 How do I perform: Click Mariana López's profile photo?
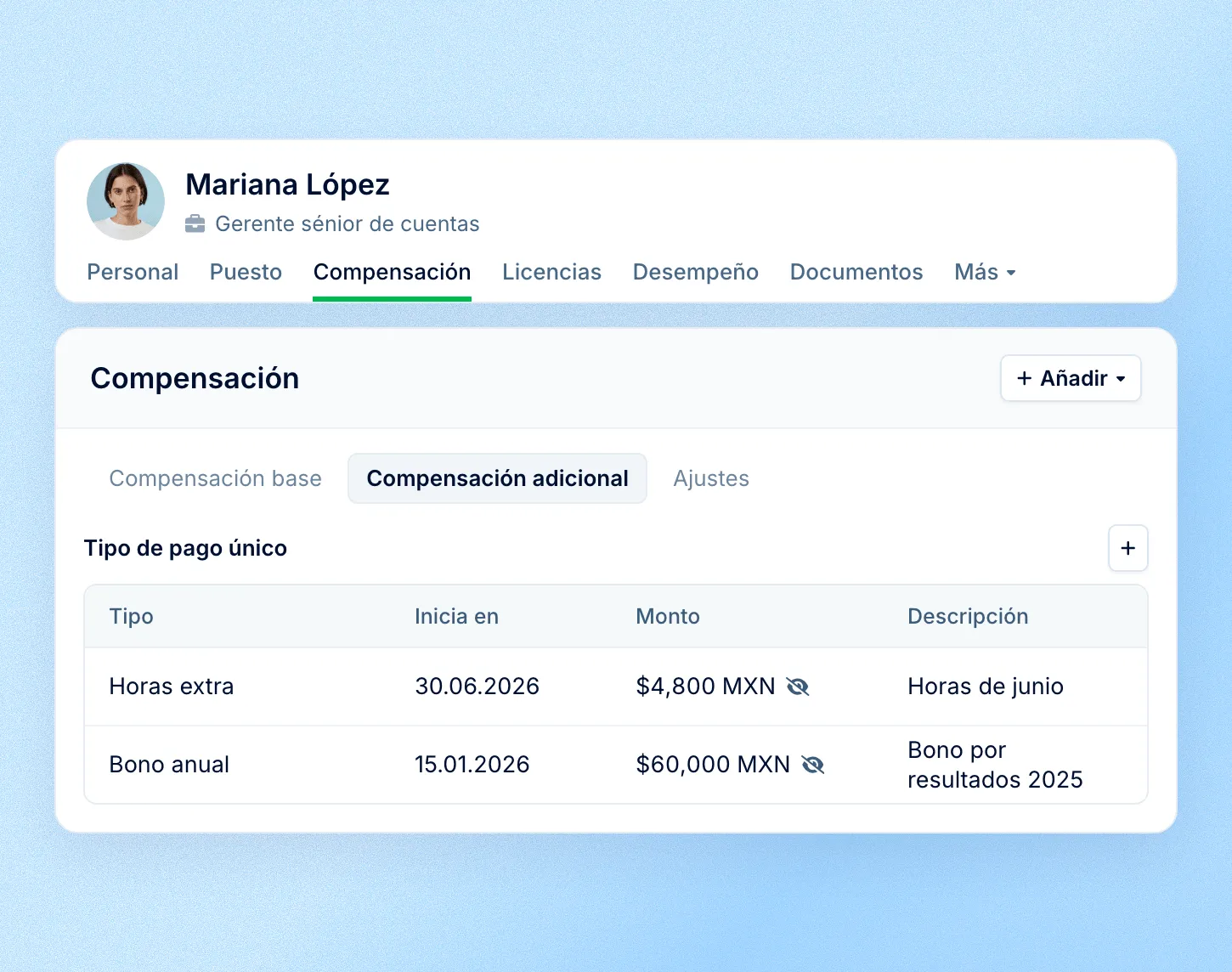click(126, 201)
